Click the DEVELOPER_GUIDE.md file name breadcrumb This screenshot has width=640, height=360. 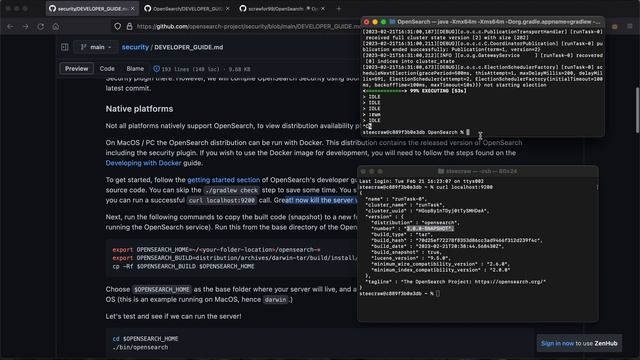(x=189, y=47)
